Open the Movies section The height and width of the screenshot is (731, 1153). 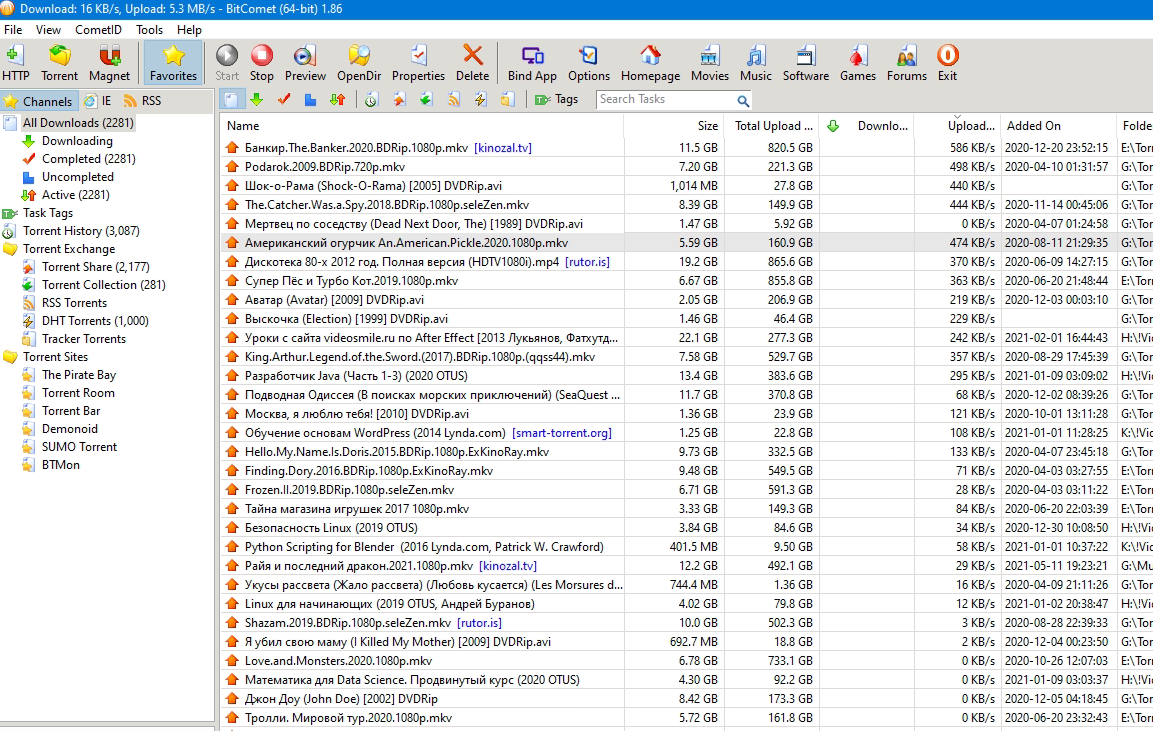pyautogui.click(x=710, y=63)
